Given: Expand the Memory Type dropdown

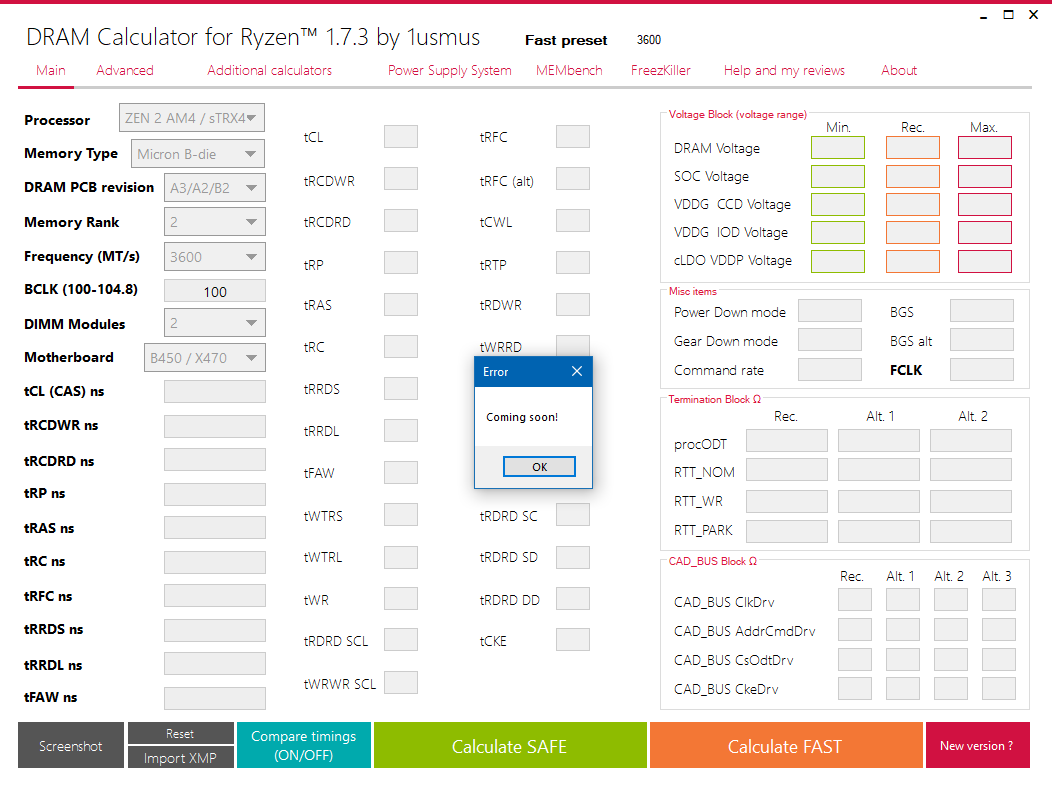Looking at the screenshot, I should coord(198,154).
